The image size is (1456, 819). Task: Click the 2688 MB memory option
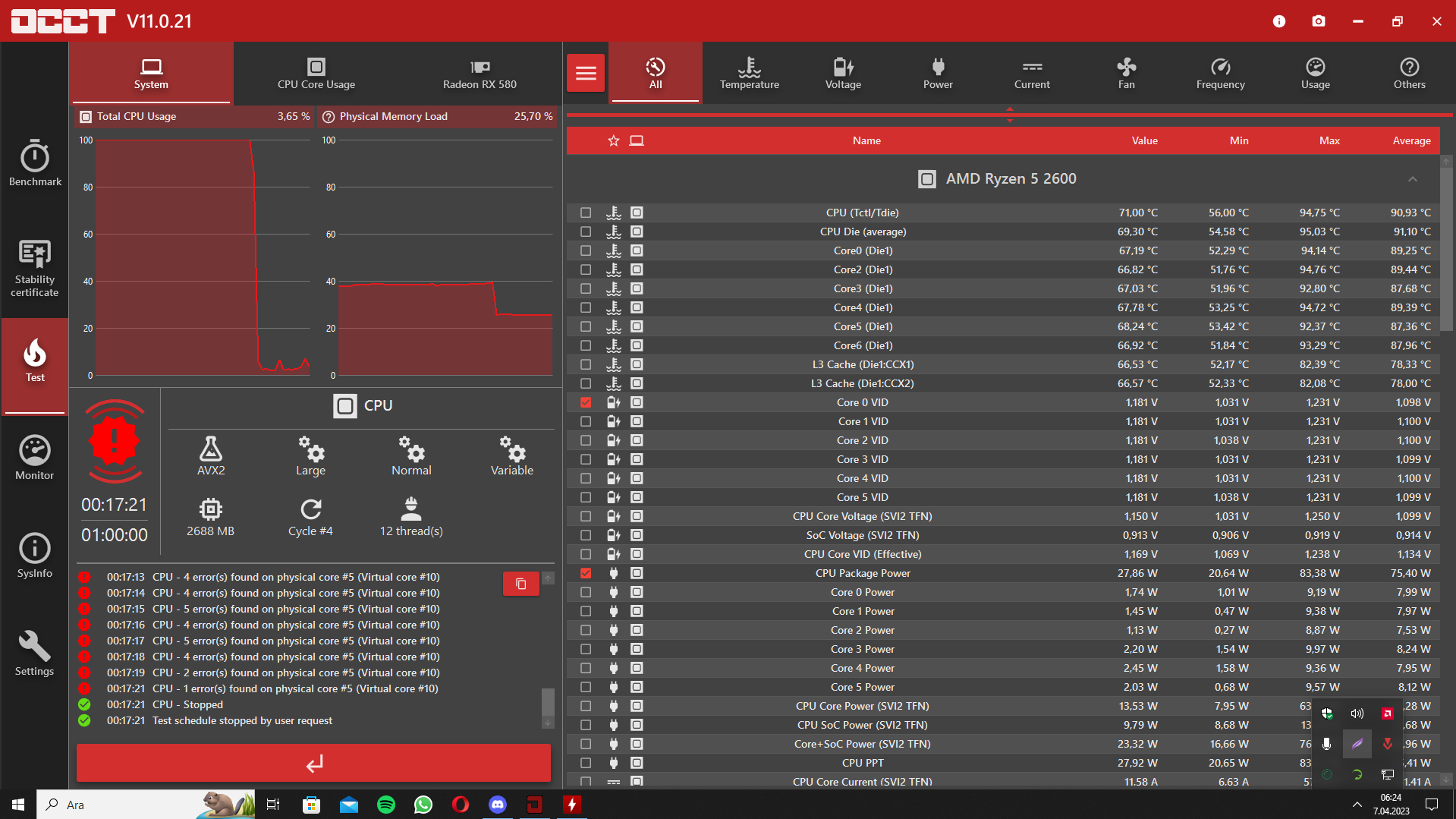point(211,517)
